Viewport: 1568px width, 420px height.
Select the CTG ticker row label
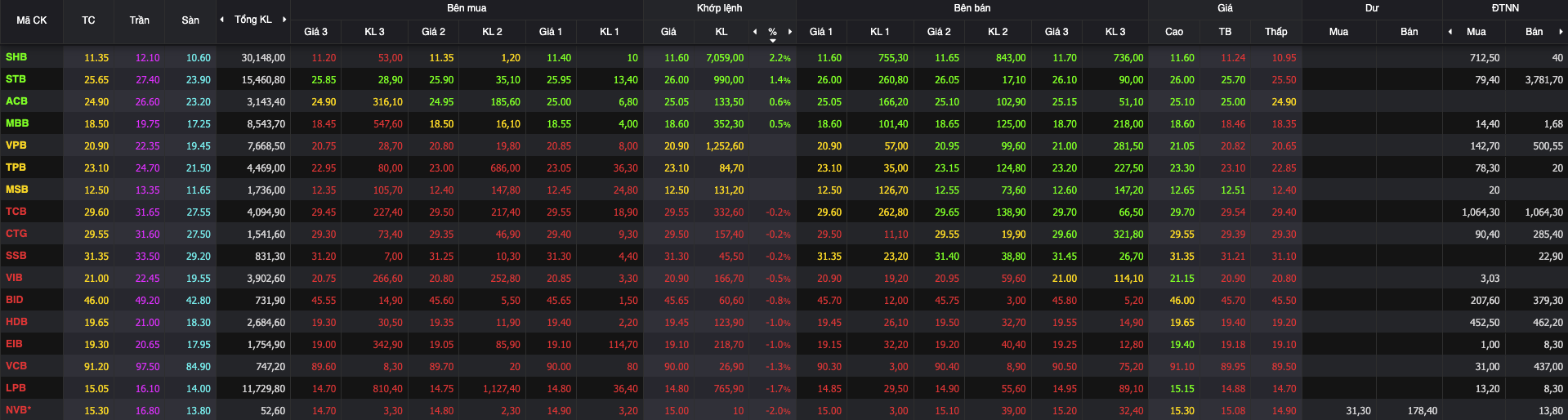click(16, 234)
